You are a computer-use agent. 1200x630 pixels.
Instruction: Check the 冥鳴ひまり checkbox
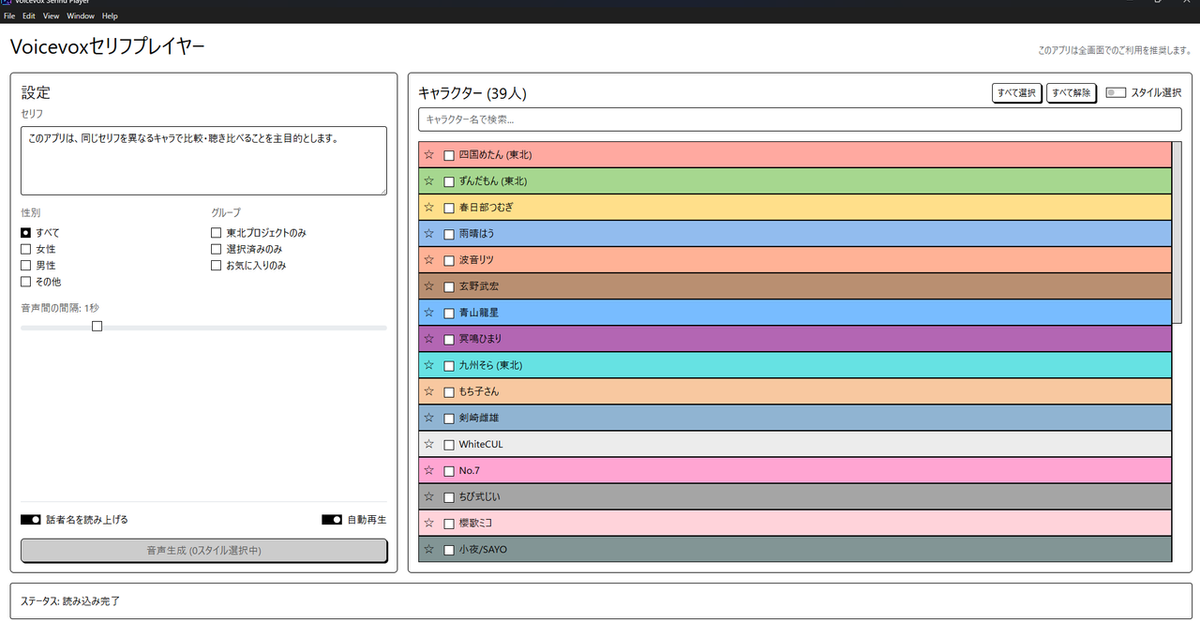[x=449, y=339]
